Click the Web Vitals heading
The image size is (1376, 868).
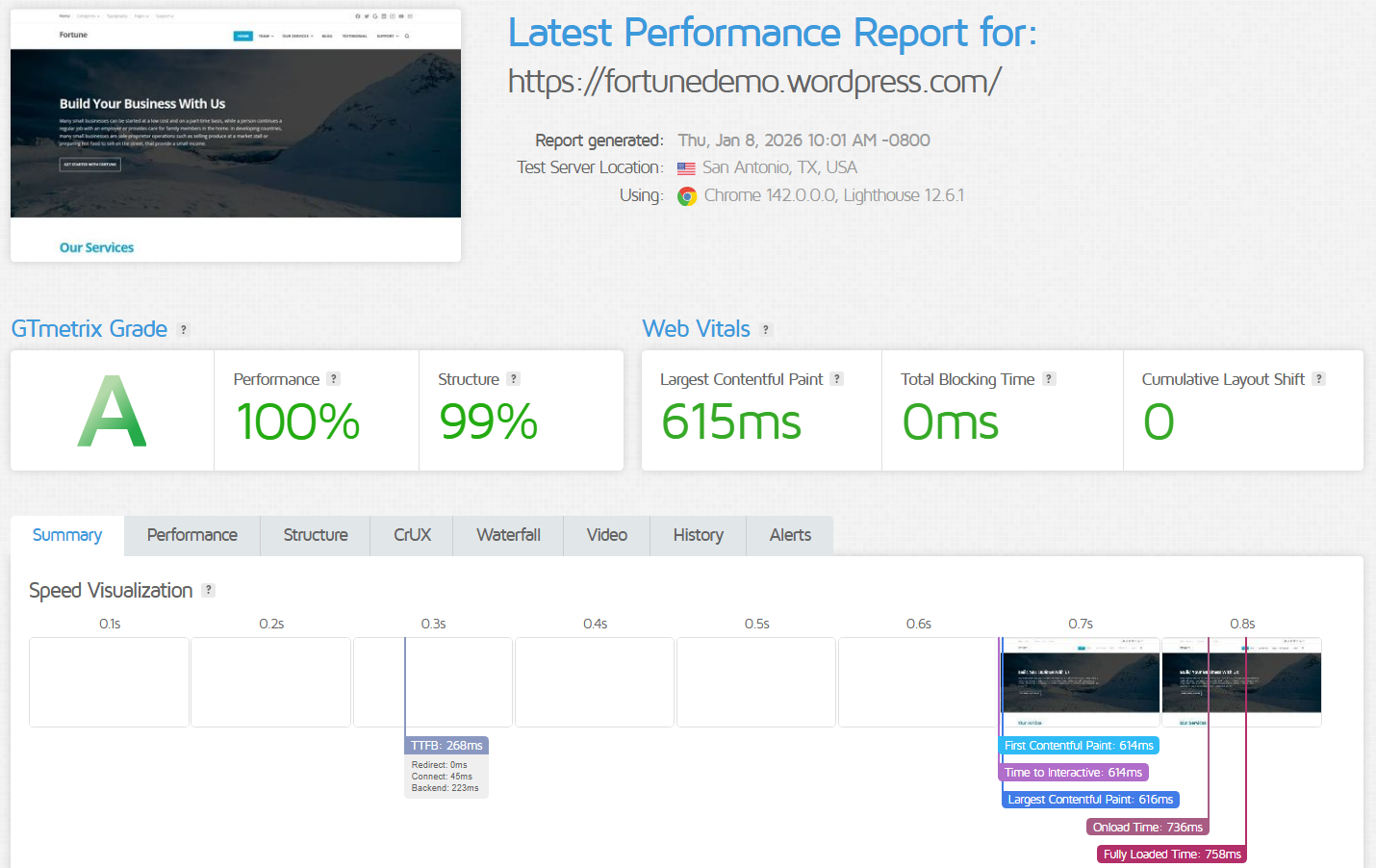(x=697, y=329)
